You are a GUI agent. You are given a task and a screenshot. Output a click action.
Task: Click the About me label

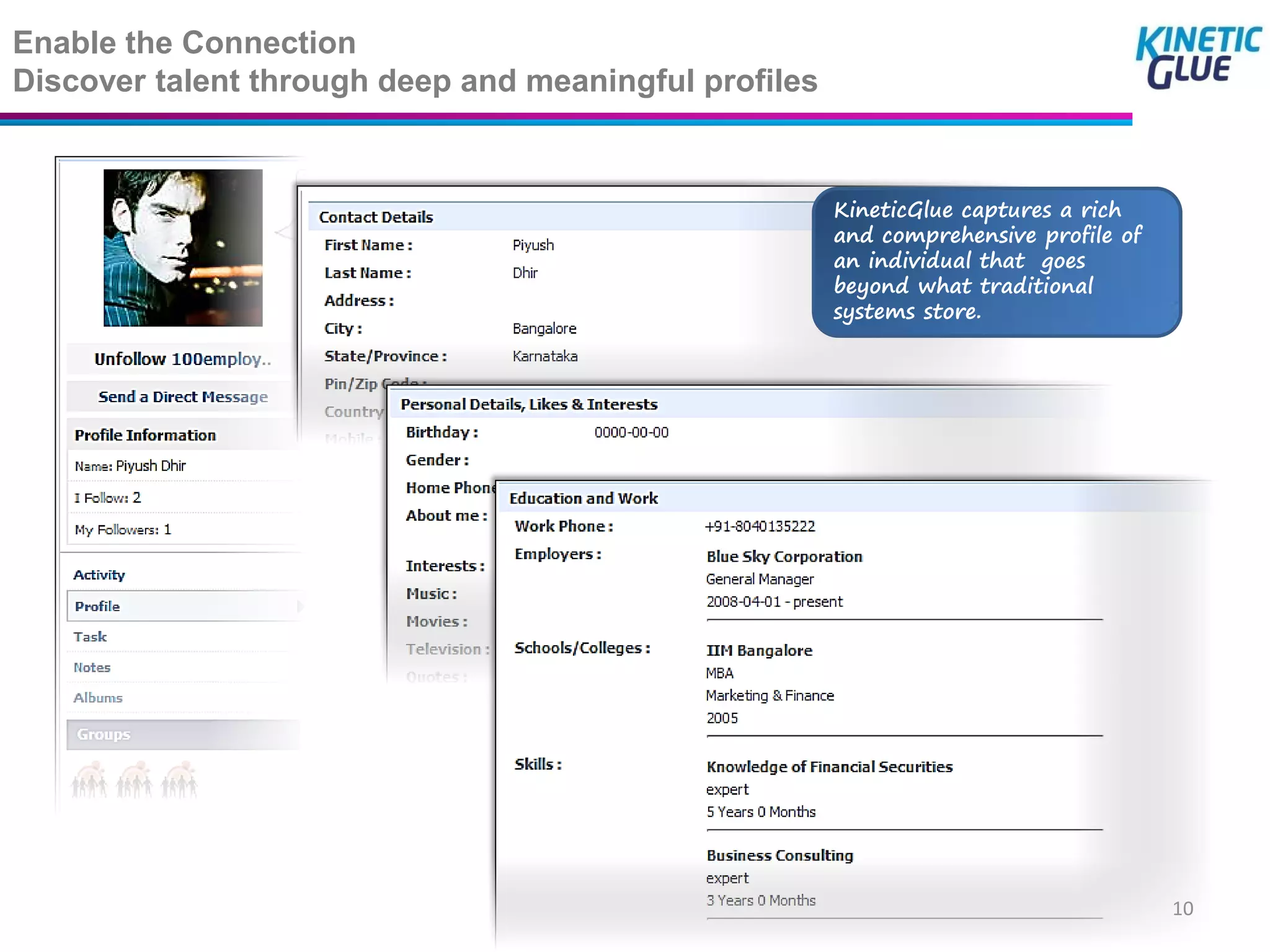tap(446, 516)
